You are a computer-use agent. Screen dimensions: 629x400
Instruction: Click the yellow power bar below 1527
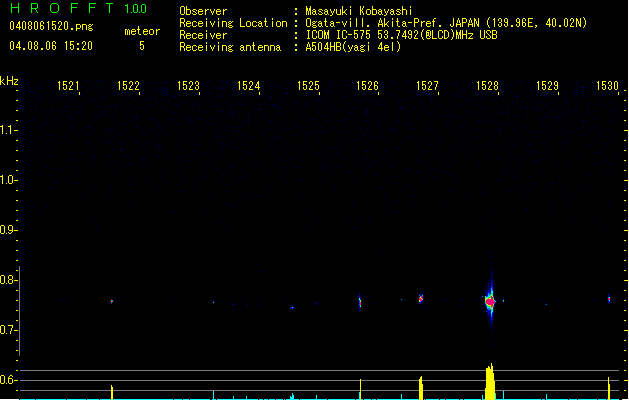[421, 388]
